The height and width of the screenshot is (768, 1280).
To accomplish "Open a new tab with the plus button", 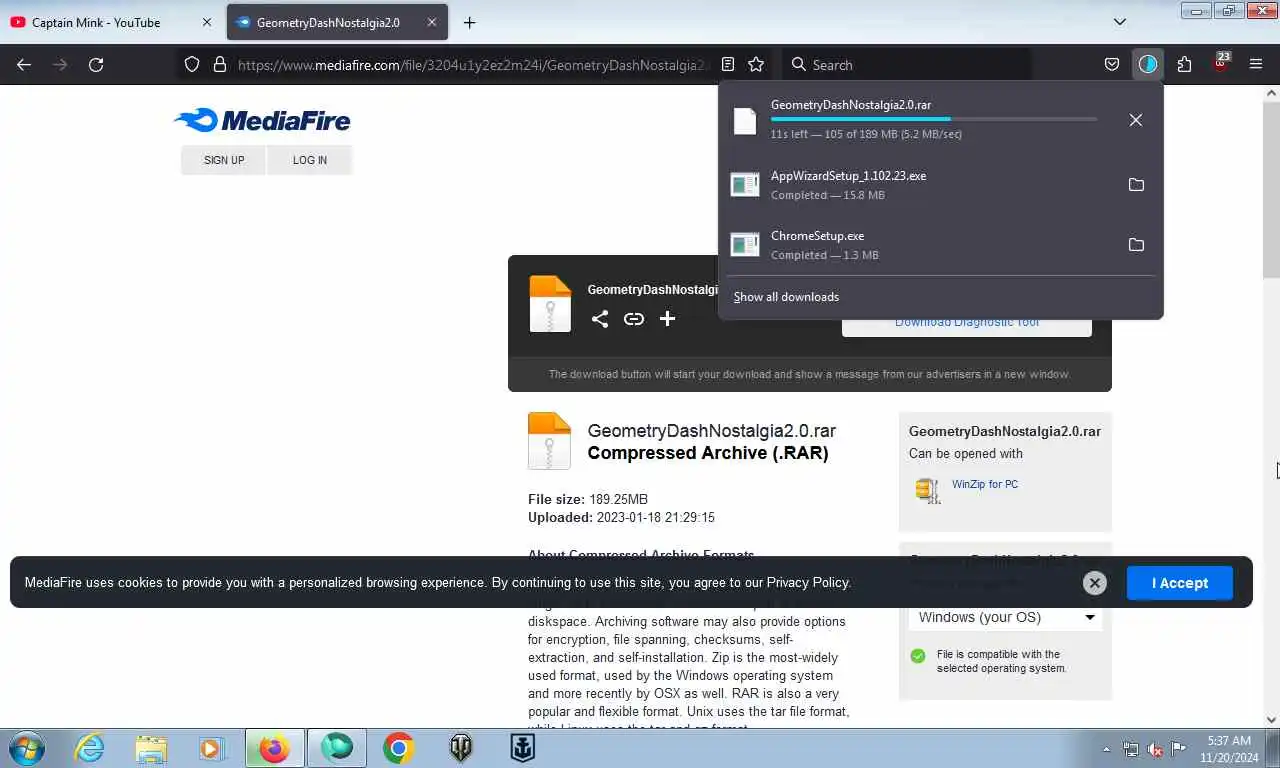I will tap(469, 22).
